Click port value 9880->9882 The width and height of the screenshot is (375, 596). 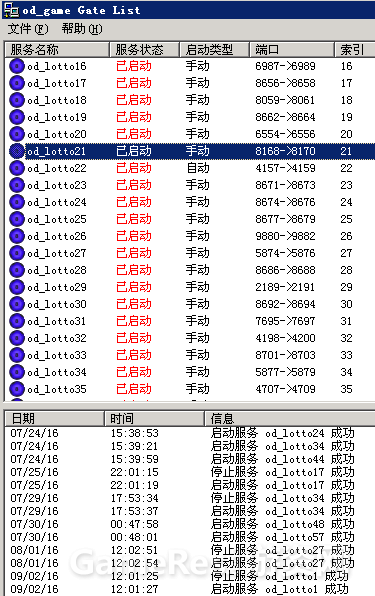click(285, 236)
